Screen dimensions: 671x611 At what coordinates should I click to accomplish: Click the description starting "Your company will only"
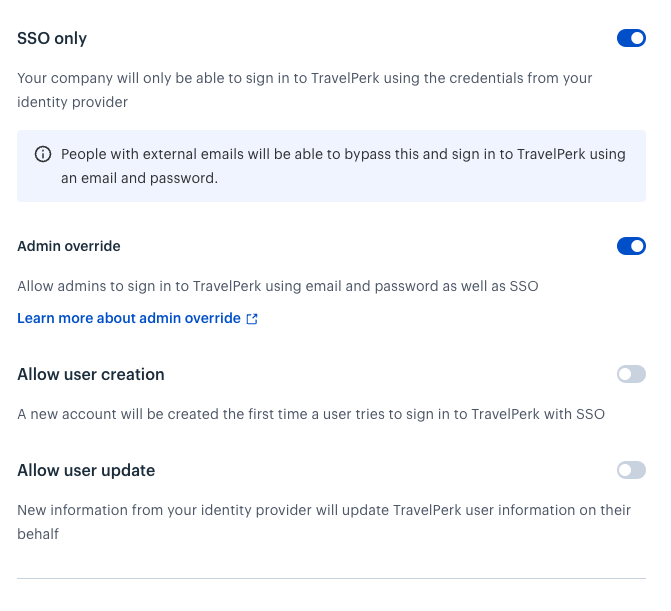(x=305, y=90)
